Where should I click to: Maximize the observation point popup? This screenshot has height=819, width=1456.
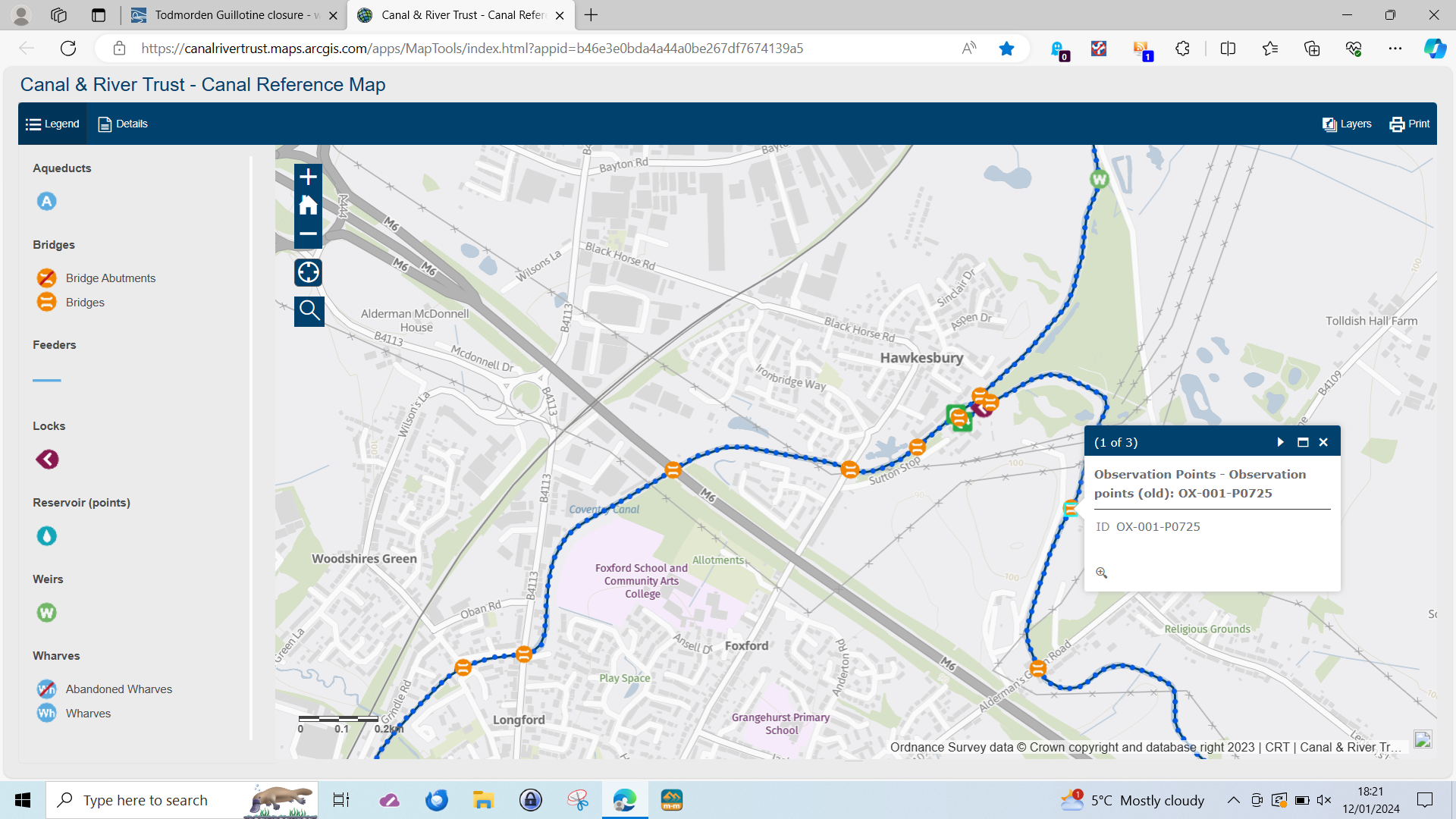(x=1303, y=442)
